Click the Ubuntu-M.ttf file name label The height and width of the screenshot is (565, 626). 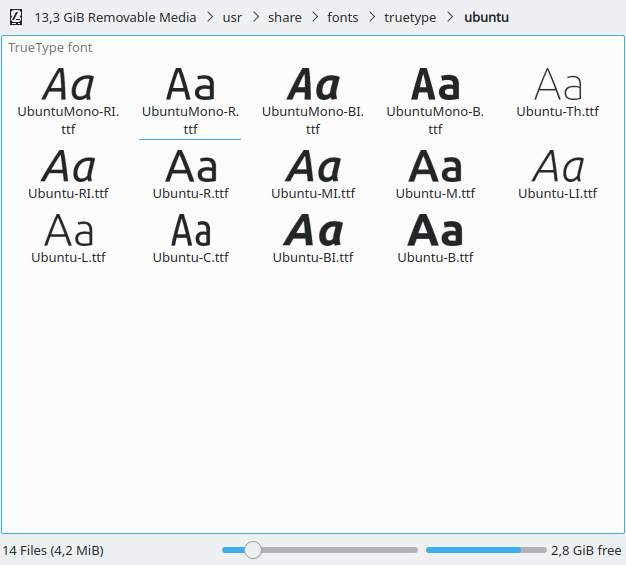click(x=435, y=194)
